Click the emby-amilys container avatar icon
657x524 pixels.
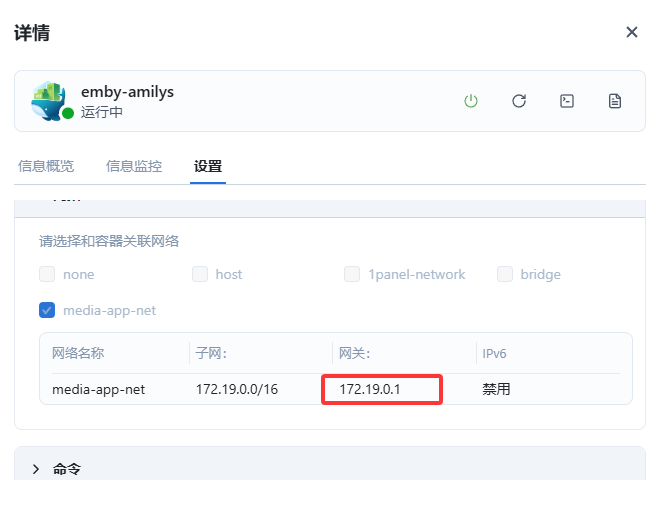pos(48,100)
